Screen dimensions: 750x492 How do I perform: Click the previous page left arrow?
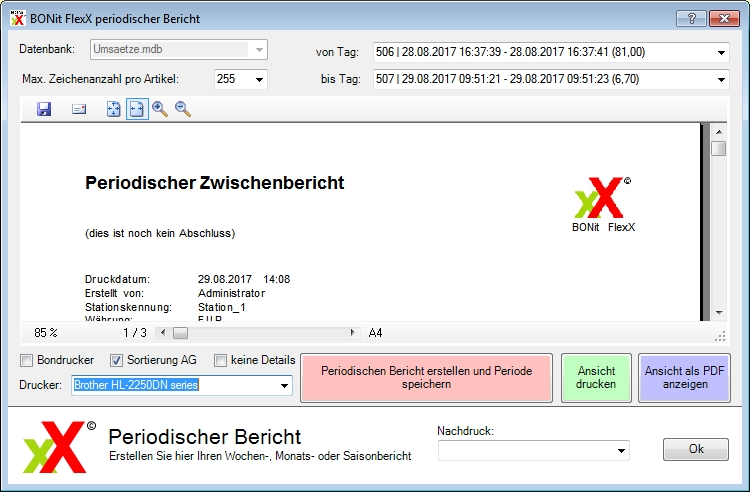pos(163,333)
